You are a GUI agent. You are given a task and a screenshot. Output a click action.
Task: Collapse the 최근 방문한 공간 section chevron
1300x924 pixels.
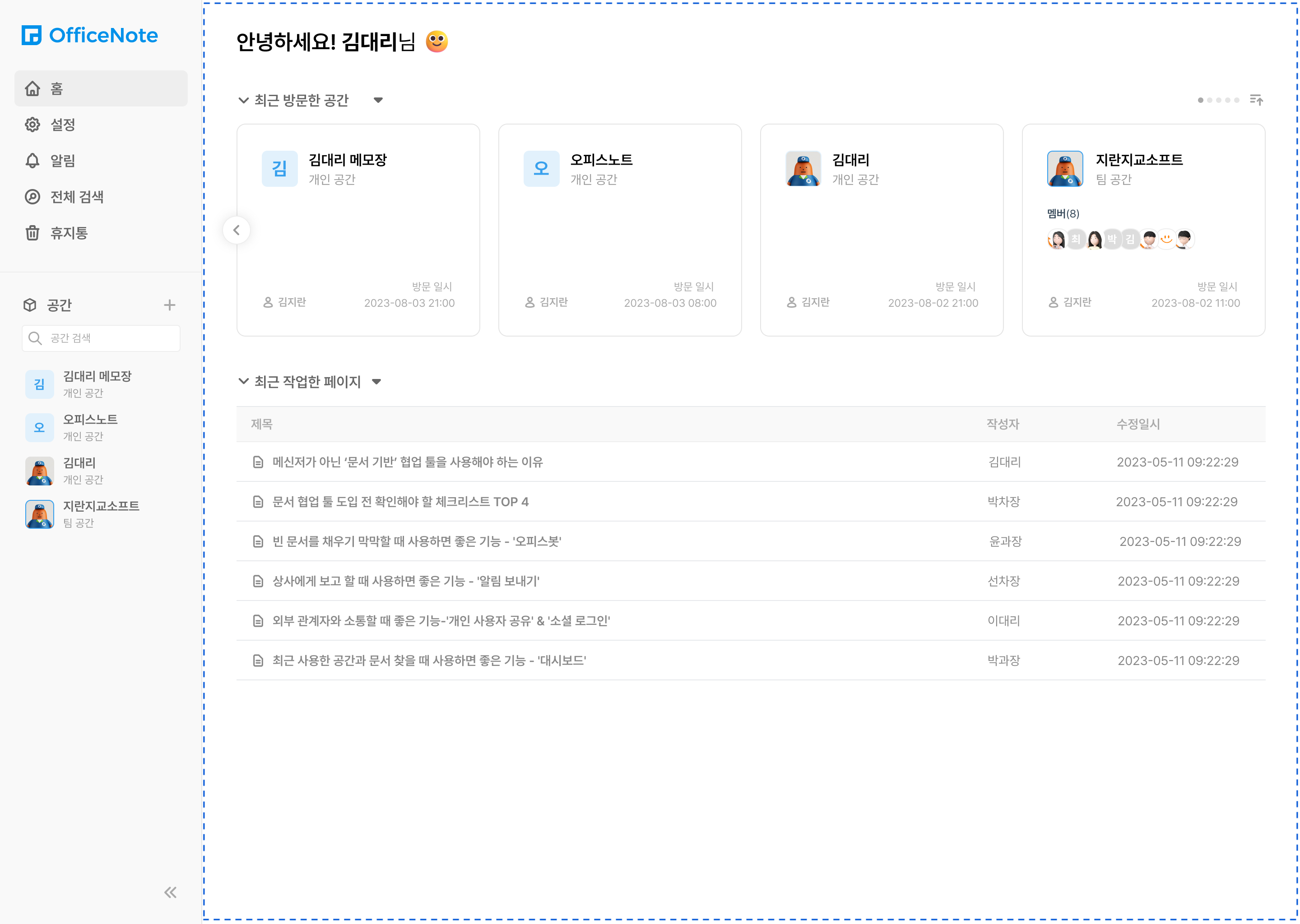tap(244, 101)
